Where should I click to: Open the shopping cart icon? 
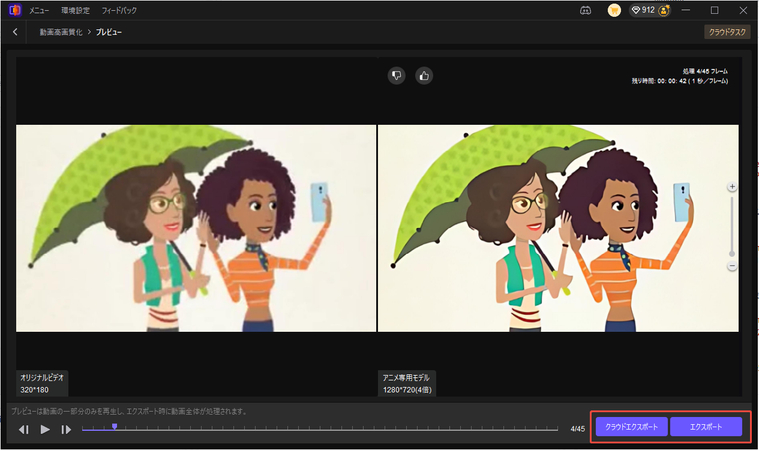point(614,10)
